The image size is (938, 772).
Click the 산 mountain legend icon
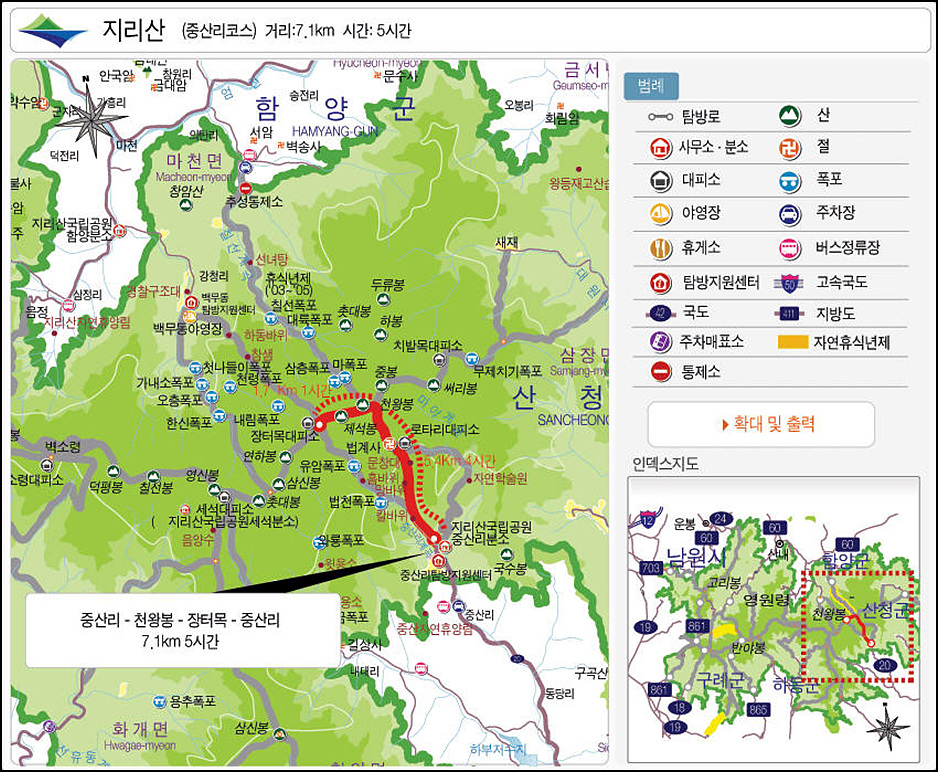pos(790,115)
